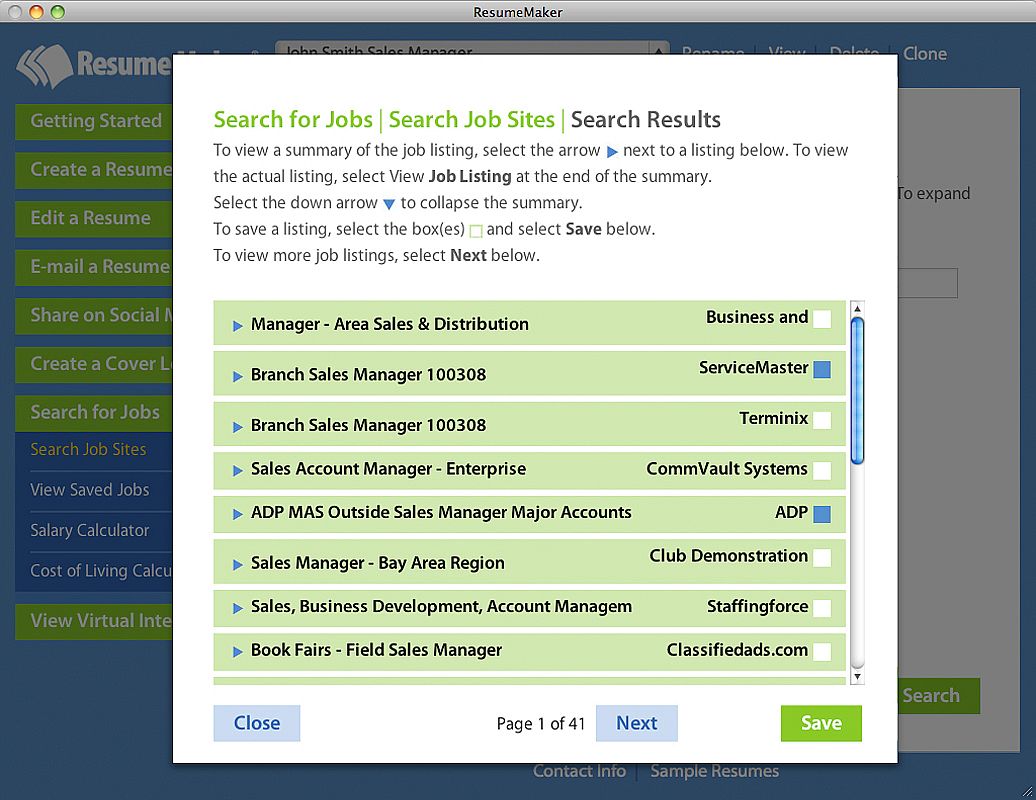Select the 'Manager - Area Sales & Distribution' title

(390, 324)
